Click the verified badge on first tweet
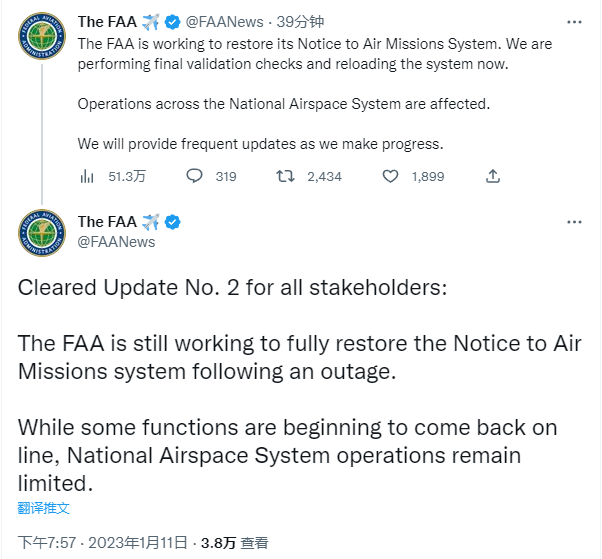 point(173,22)
